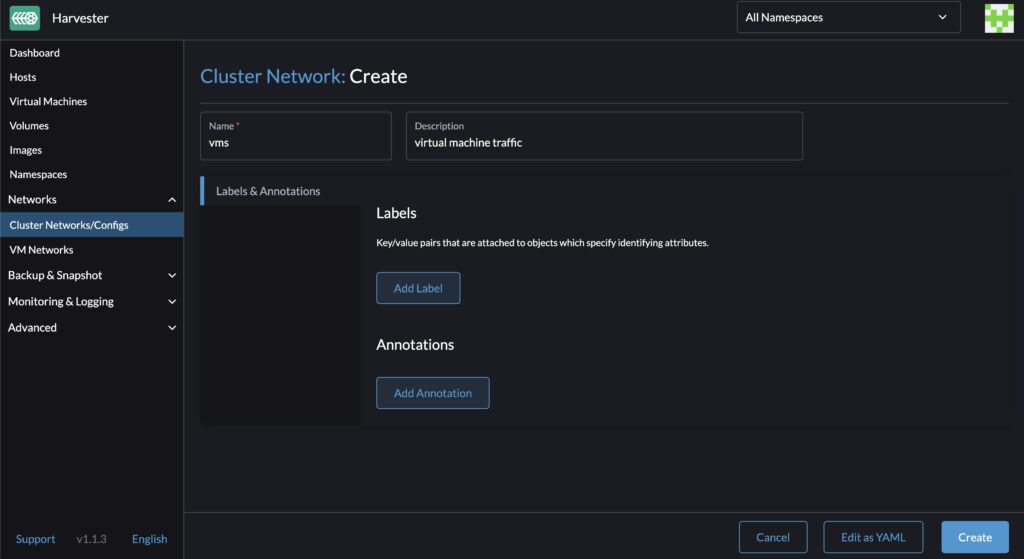Click the Create button
Viewport: 1024px width, 559px height.
click(x=974, y=537)
